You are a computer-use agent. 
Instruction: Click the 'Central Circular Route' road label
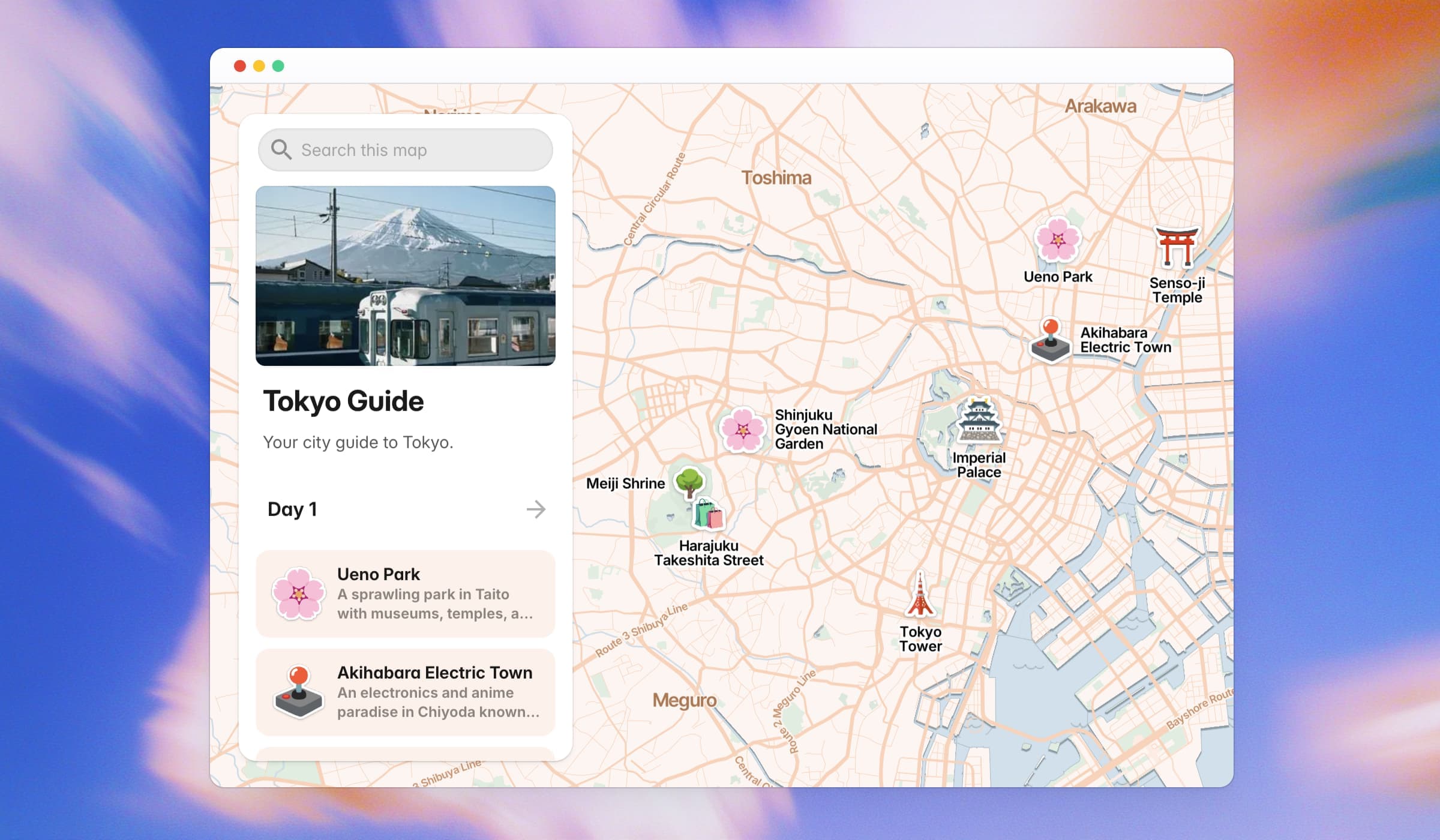click(654, 199)
